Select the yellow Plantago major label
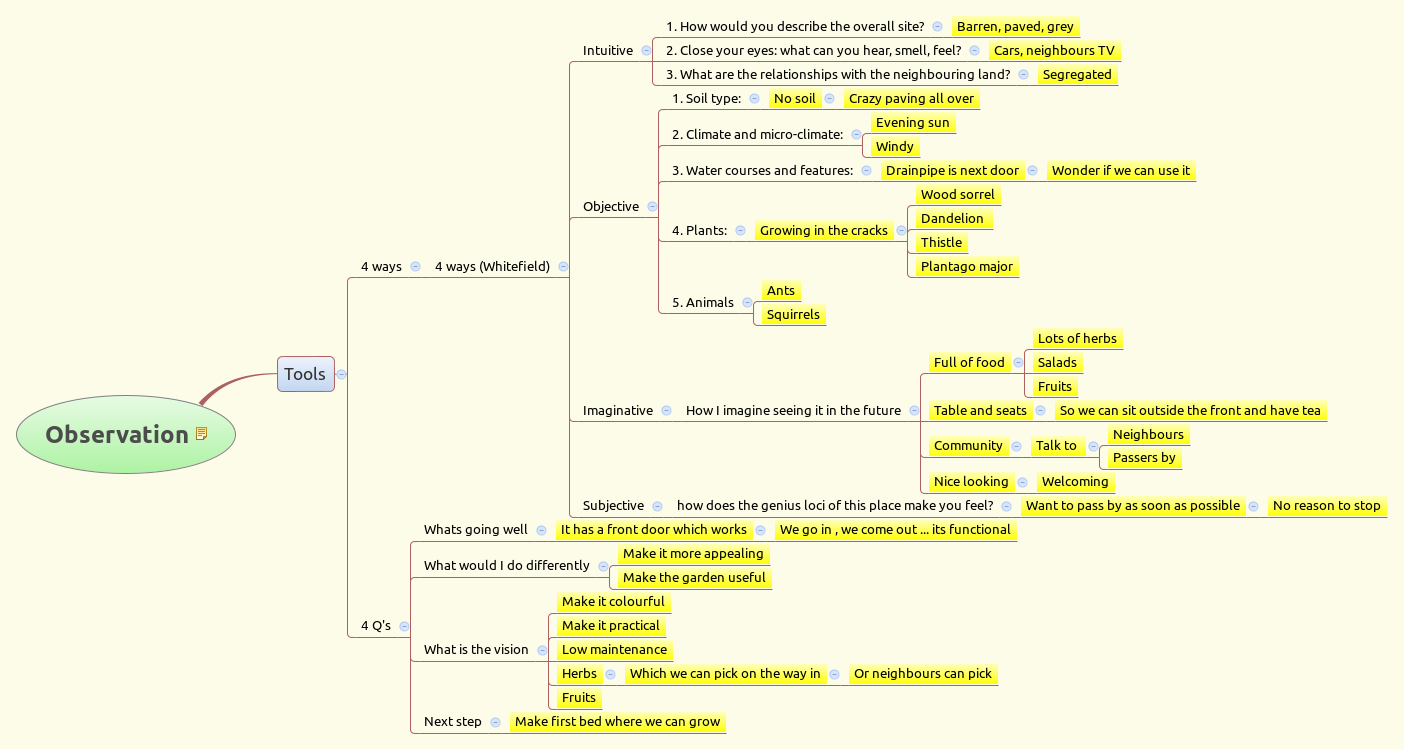The height and width of the screenshot is (749, 1404). (x=966, y=267)
